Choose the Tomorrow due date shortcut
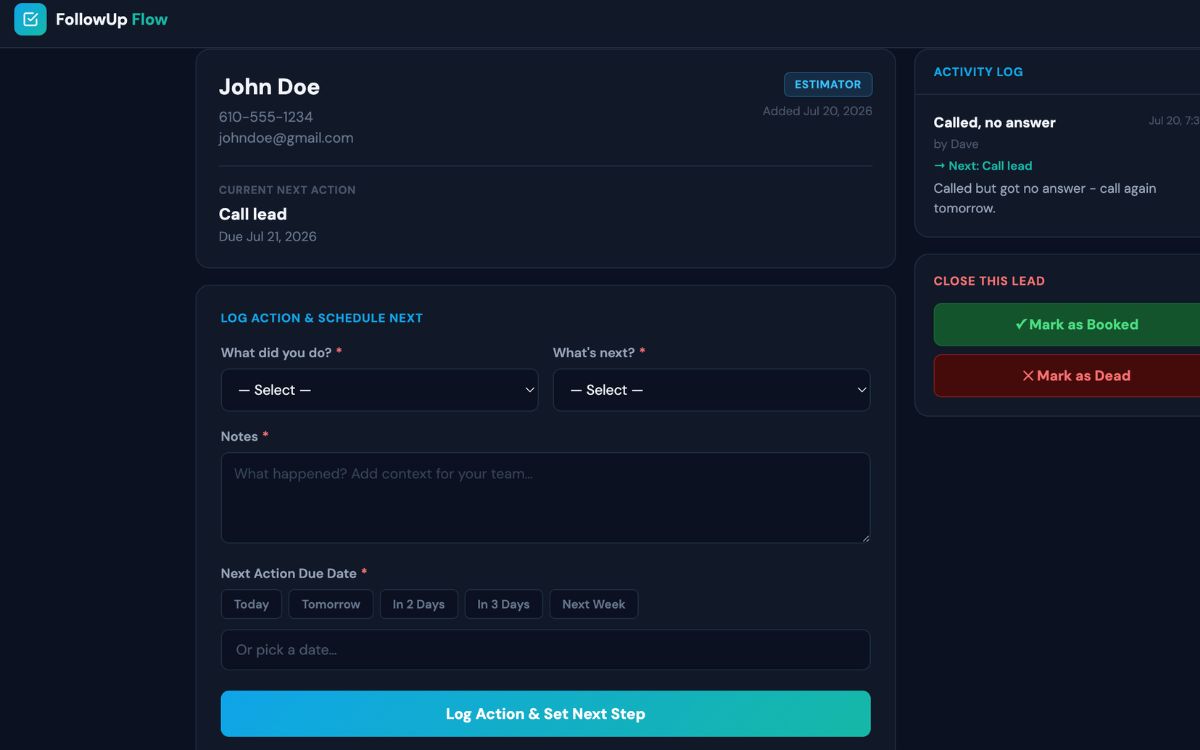The width and height of the screenshot is (1200, 750). click(x=331, y=604)
